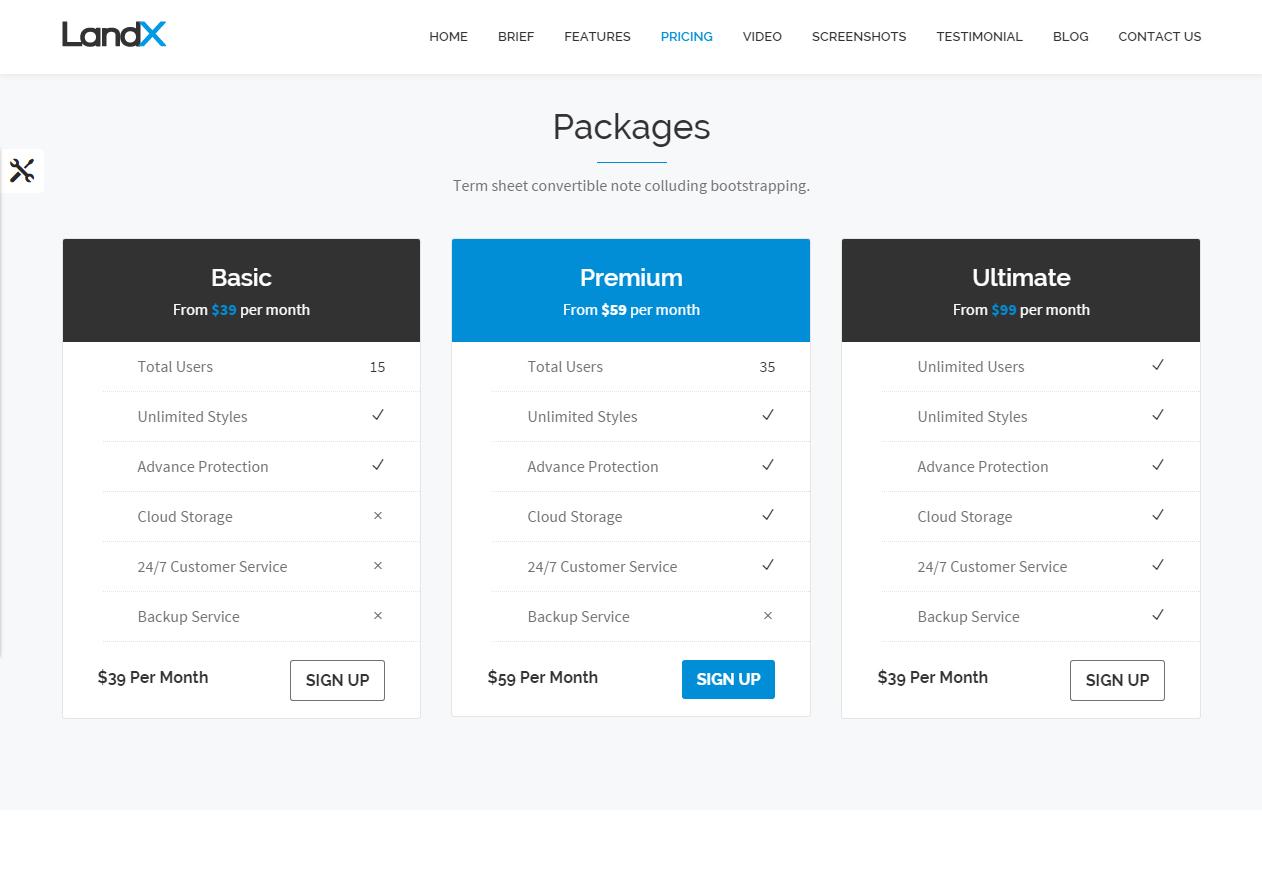Click the Premium plan Backup Service cross icon
The image size is (1262, 894).
click(x=768, y=616)
